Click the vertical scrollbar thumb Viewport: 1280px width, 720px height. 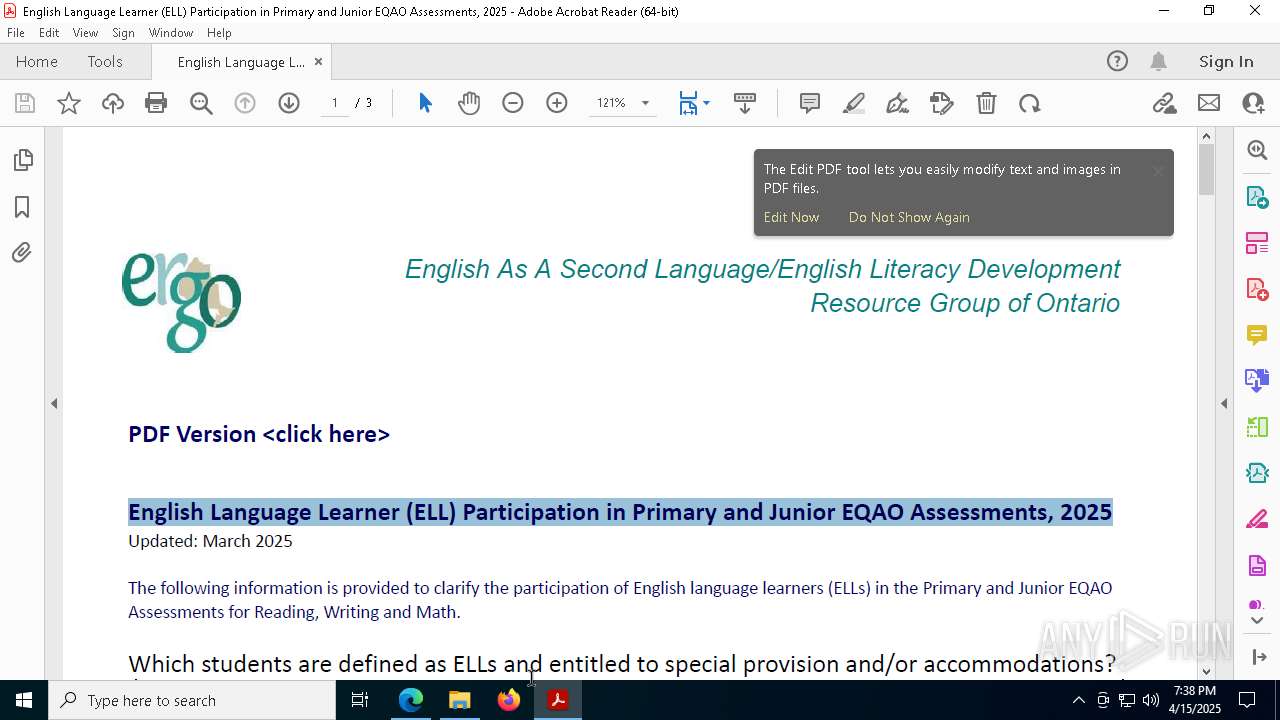coord(1206,170)
